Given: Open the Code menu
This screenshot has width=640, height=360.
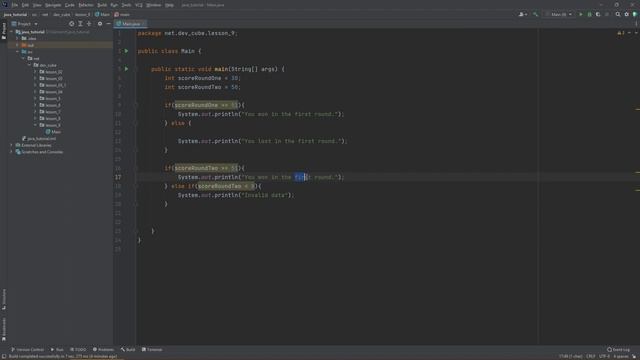Looking at the screenshot, I should [x=70, y=5].
